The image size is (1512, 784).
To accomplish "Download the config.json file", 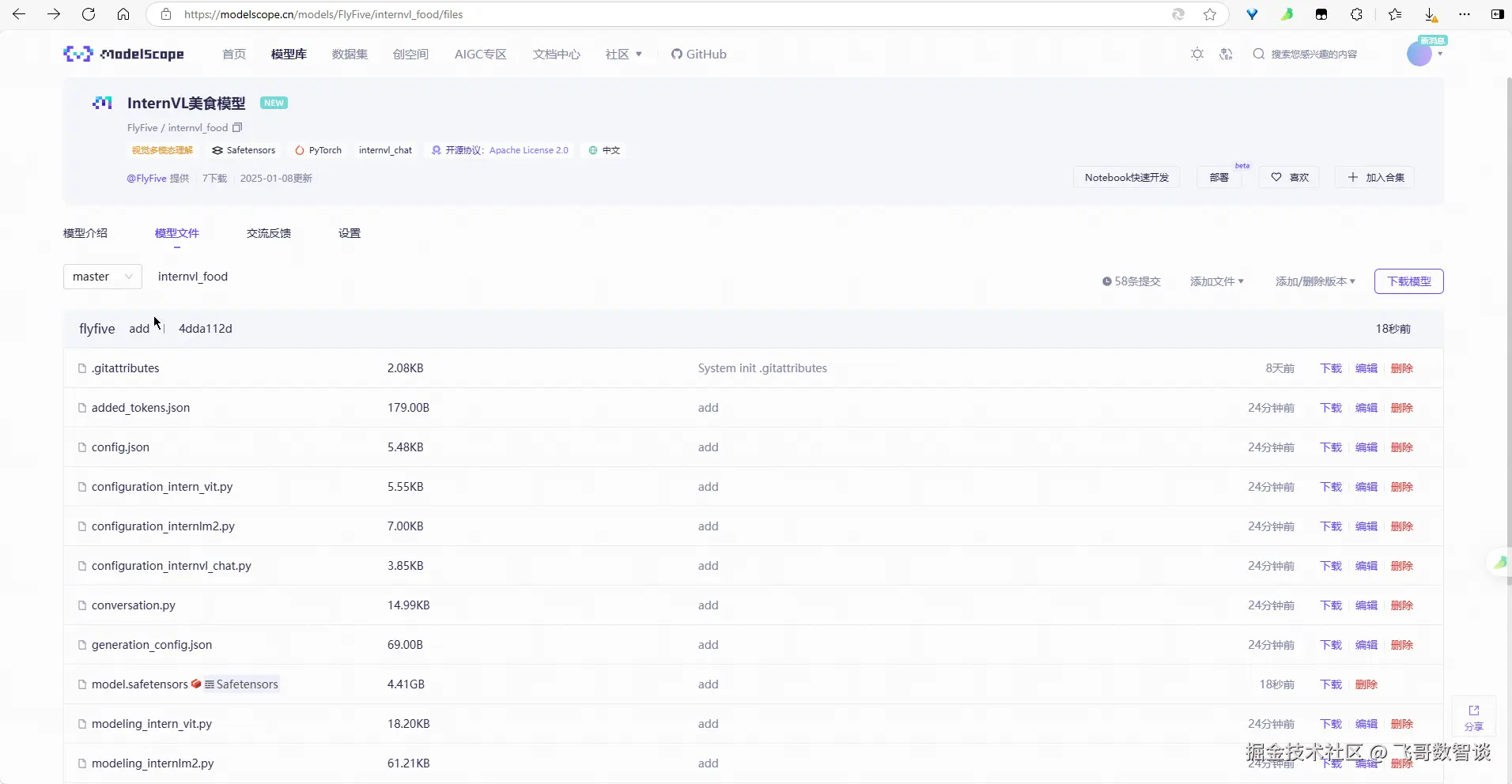I will (1331, 447).
